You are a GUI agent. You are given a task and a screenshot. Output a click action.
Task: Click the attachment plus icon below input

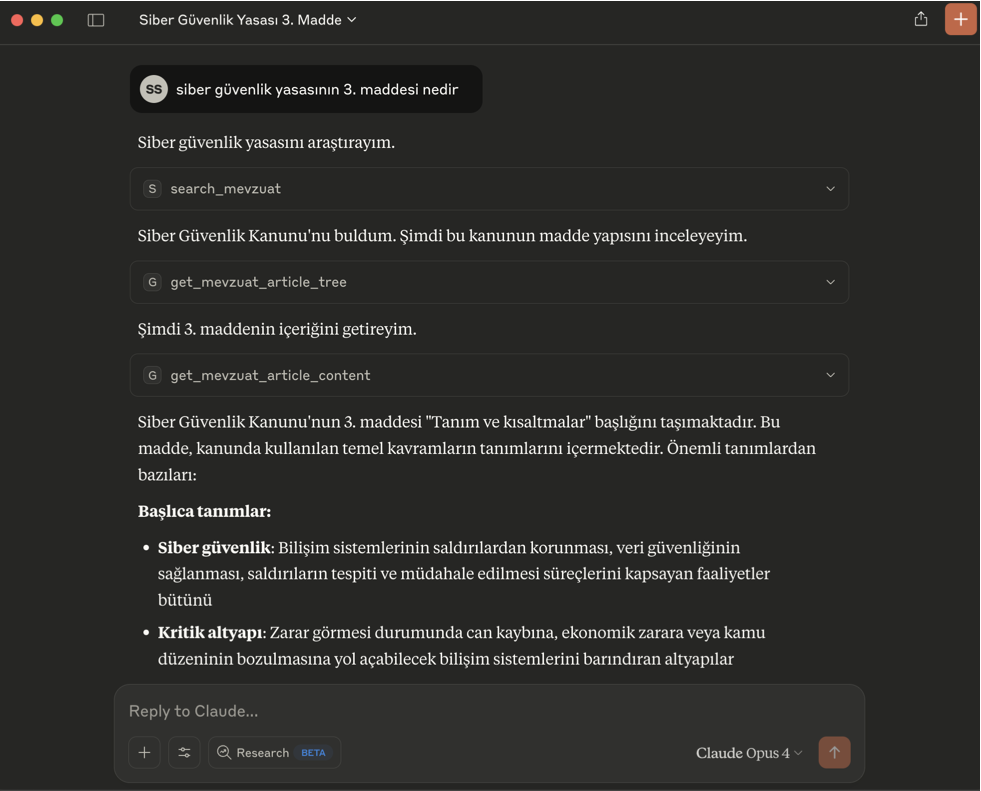click(x=145, y=752)
